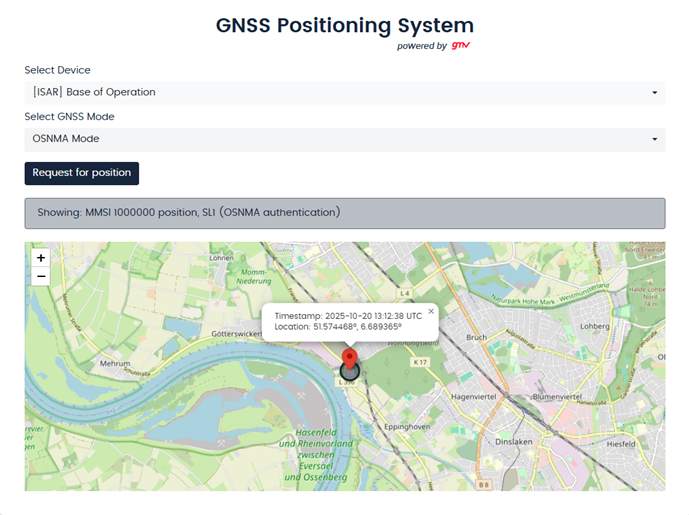Click the status bar showing MMSI 1000000
Image resolution: width=689 pixels, height=515 pixels.
pyautogui.click(x=344, y=212)
